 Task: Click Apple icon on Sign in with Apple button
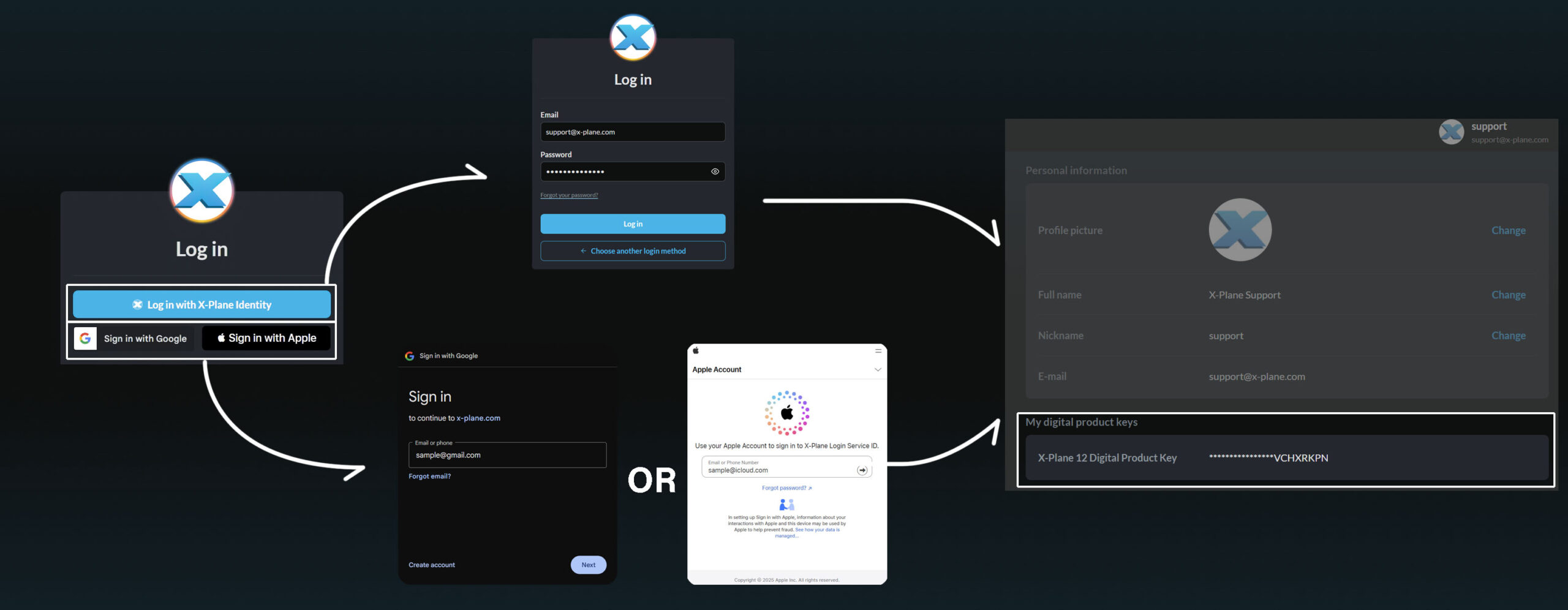221,337
